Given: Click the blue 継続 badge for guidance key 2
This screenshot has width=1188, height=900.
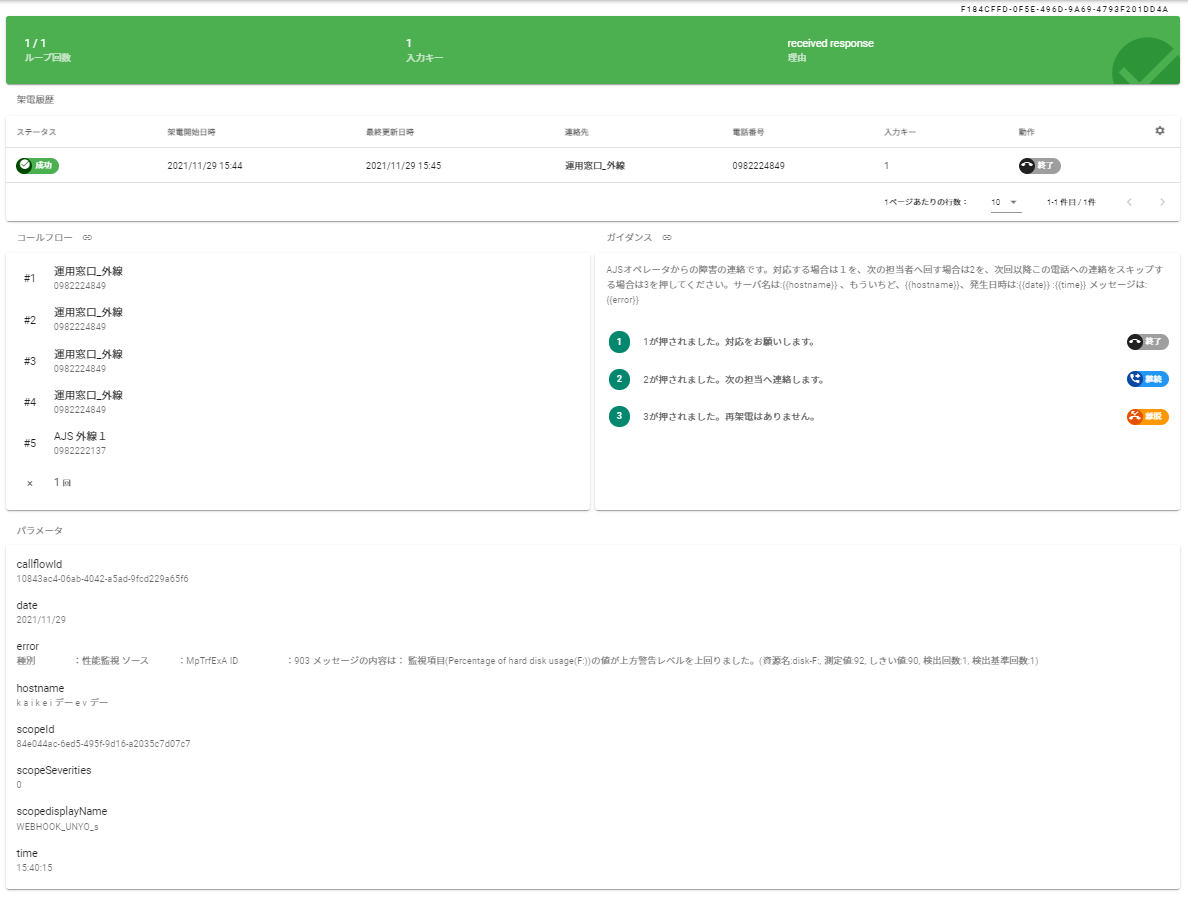Looking at the screenshot, I should tap(1147, 379).
